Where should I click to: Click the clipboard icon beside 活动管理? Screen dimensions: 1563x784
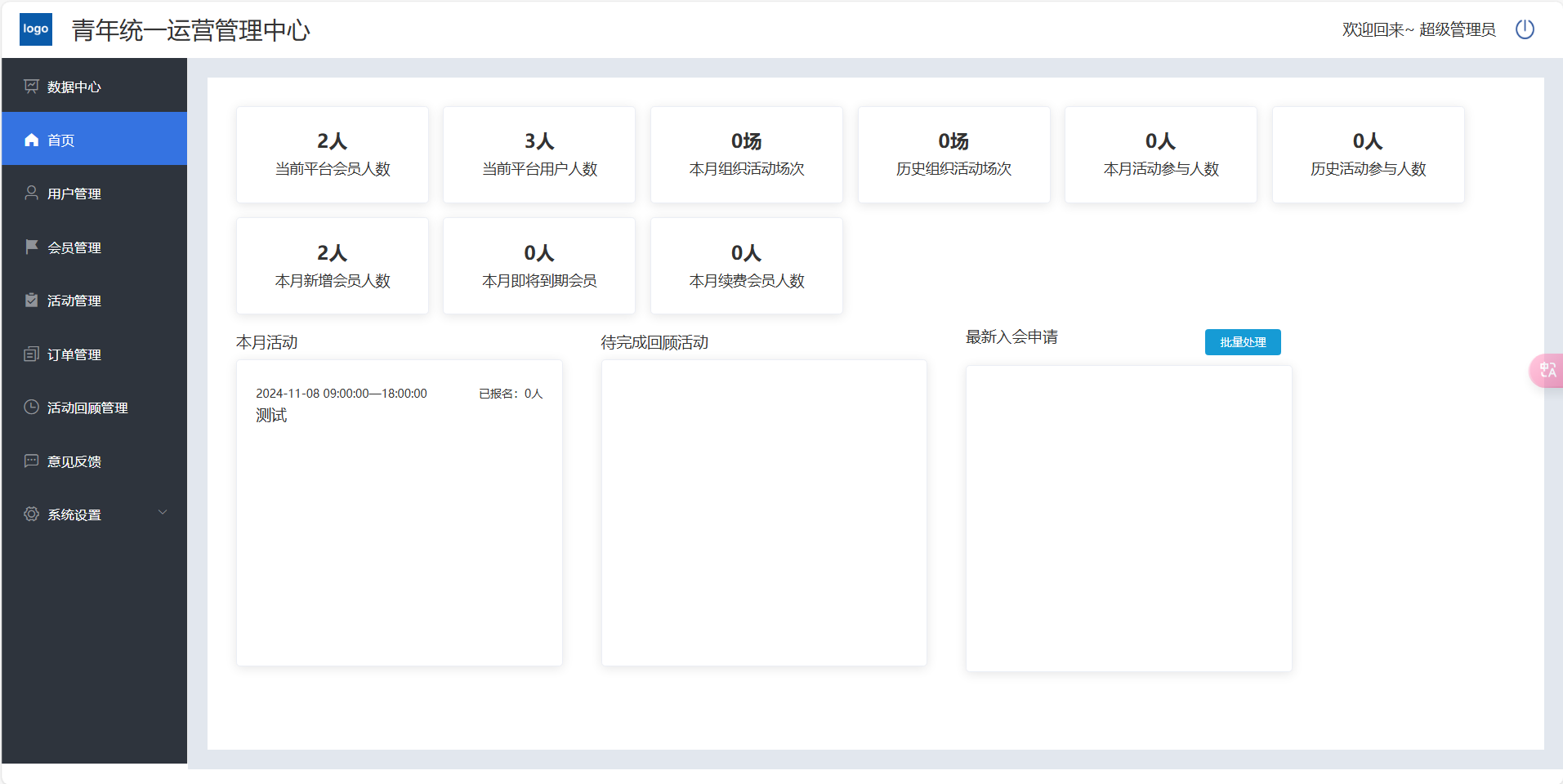coord(31,300)
